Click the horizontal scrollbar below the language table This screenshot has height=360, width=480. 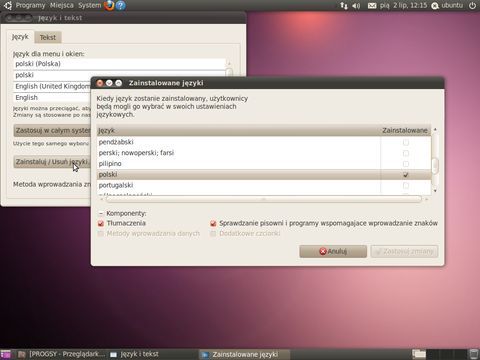point(263,199)
